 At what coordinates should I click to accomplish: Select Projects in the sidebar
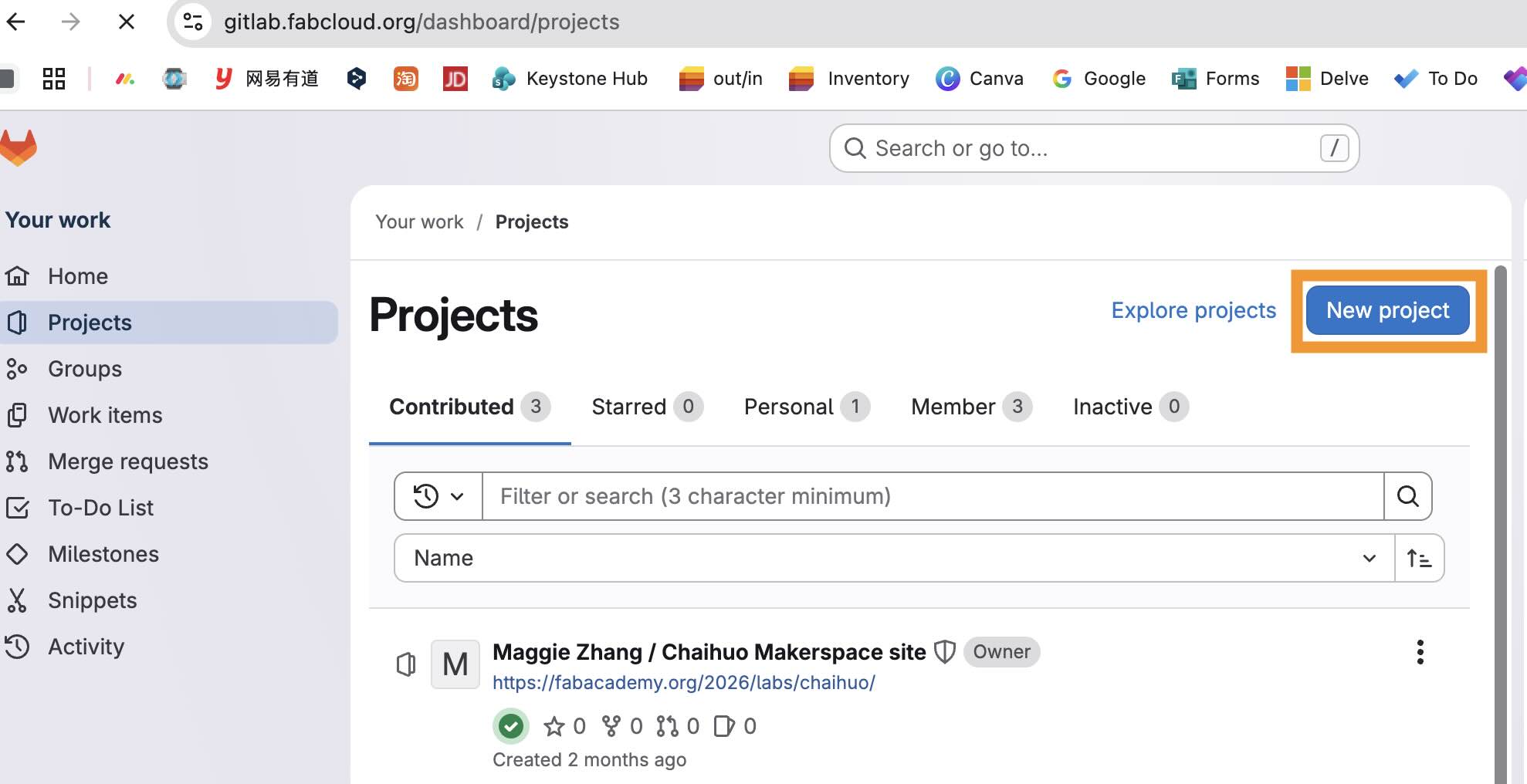(169, 323)
